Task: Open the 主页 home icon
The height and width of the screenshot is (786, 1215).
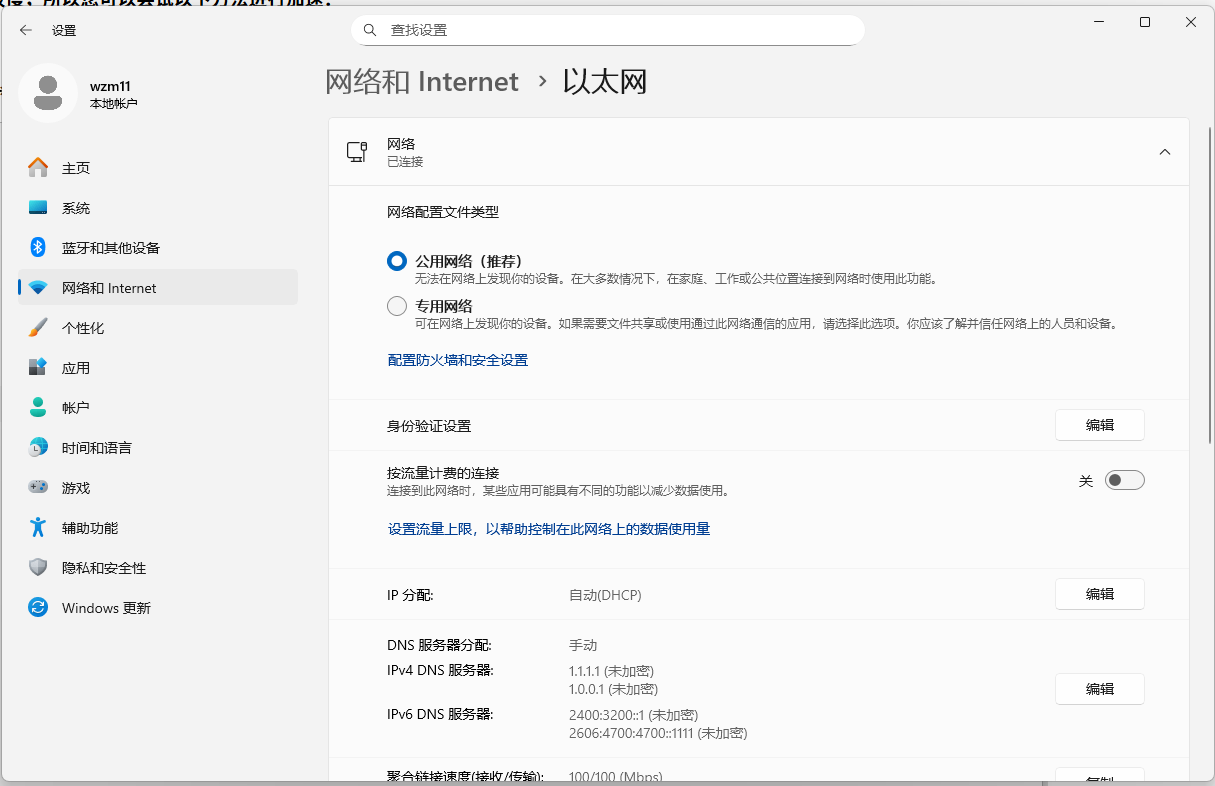Action: 37,167
